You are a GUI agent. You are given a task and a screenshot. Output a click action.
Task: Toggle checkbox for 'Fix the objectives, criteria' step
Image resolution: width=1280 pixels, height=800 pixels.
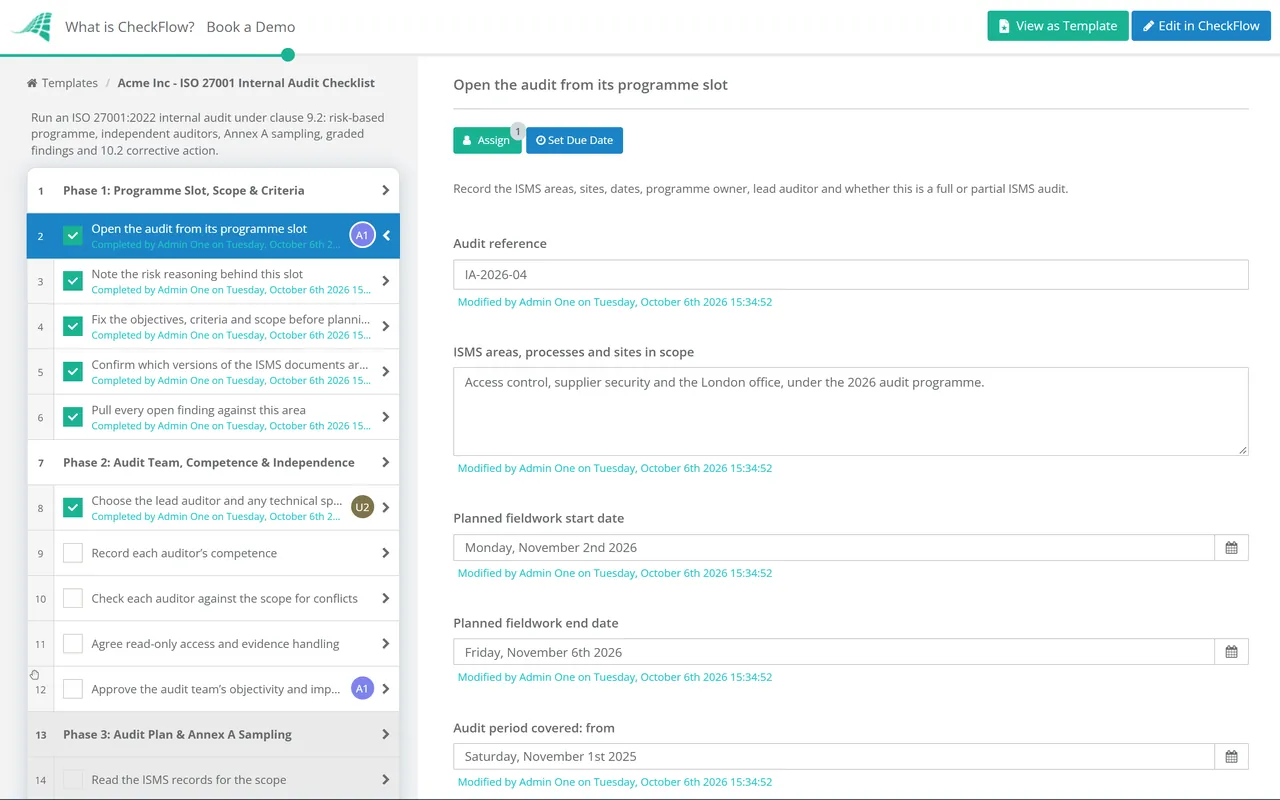click(73, 326)
